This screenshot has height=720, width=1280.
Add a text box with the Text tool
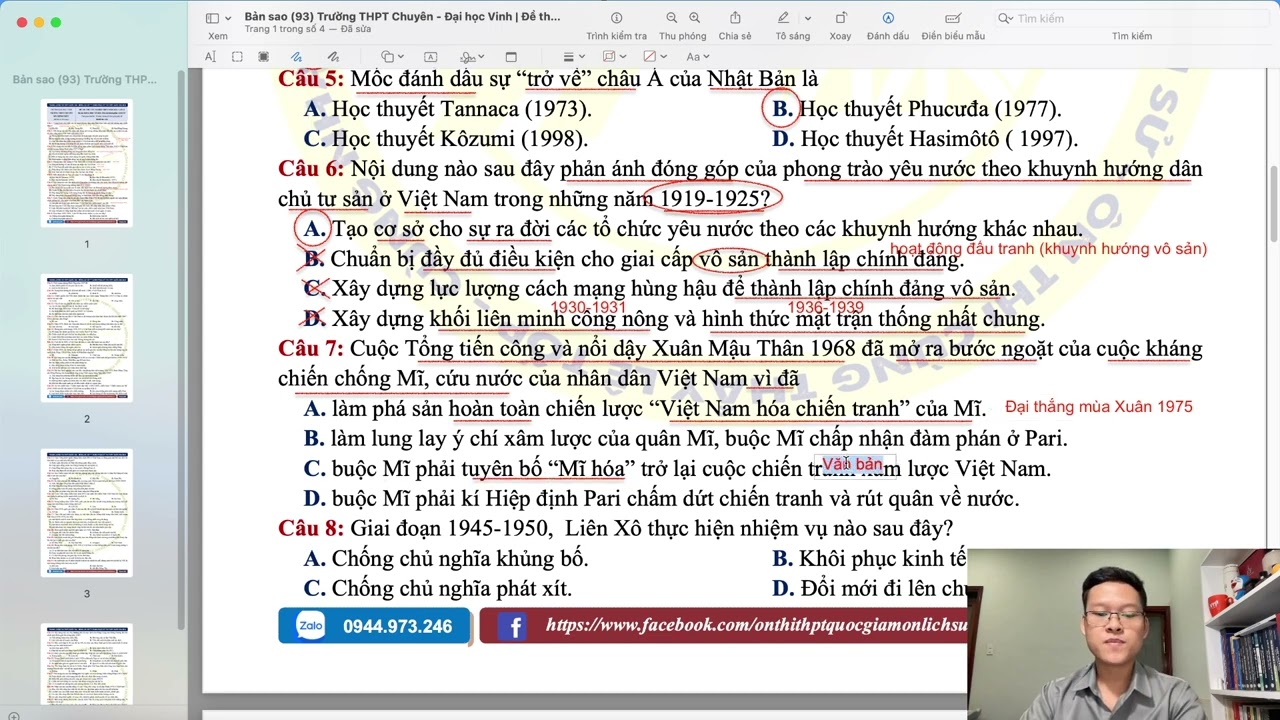(x=431, y=57)
